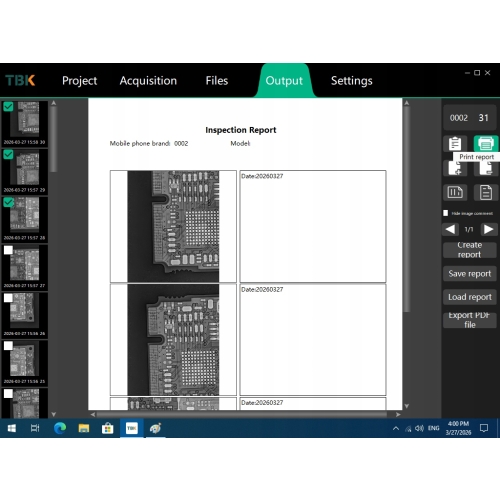Image resolution: width=500 pixels, height=500 pixels.
Task: Click the Load report button
Action: (470, 297)
